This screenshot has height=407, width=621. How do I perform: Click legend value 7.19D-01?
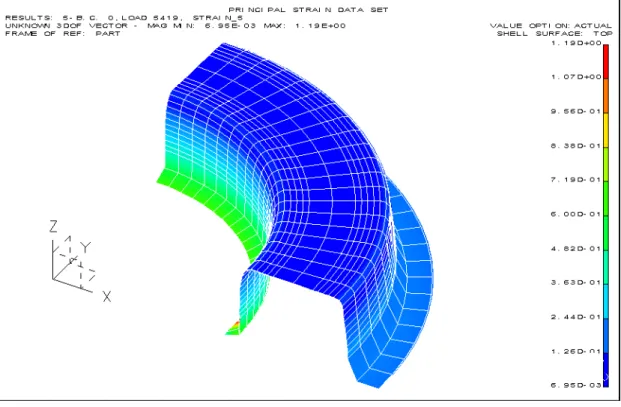(x=576, y=180)
